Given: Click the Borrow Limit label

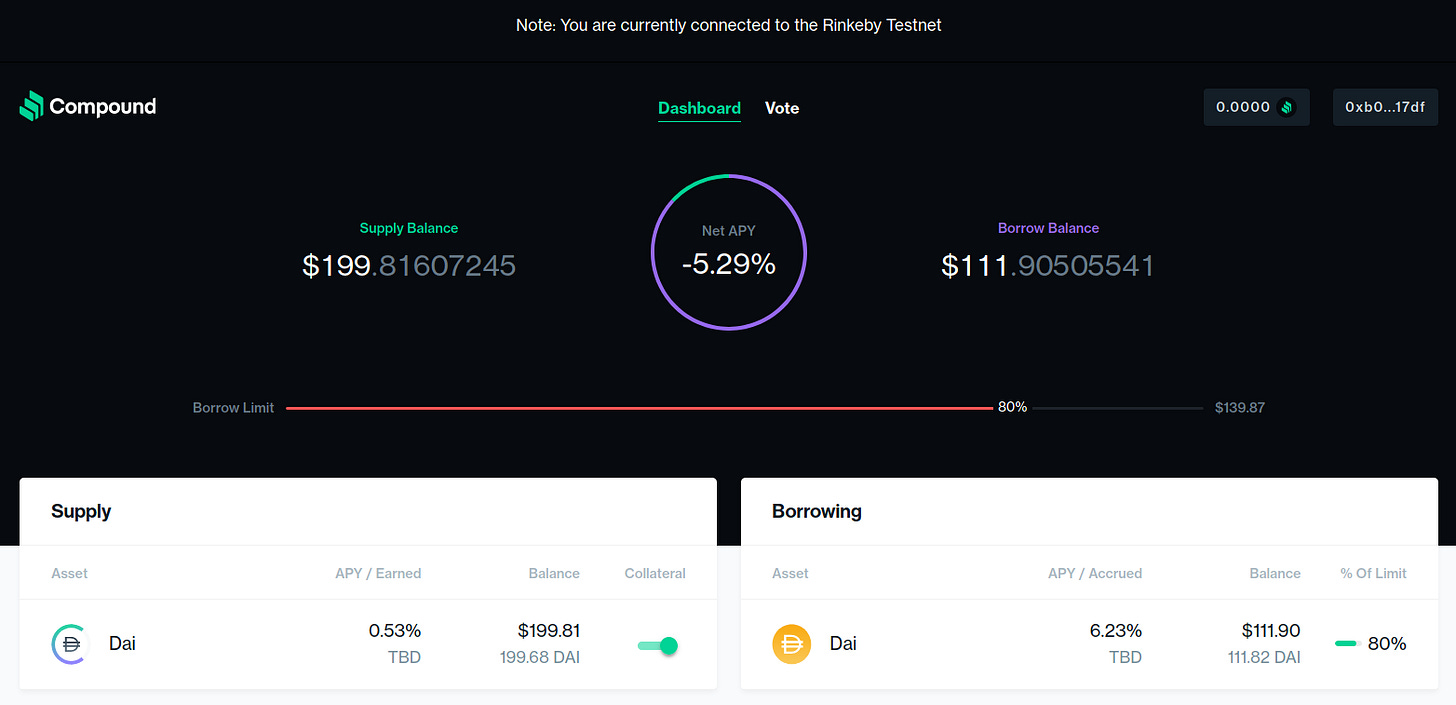Looking at the screenshot, I should click(x=233, y=408).
